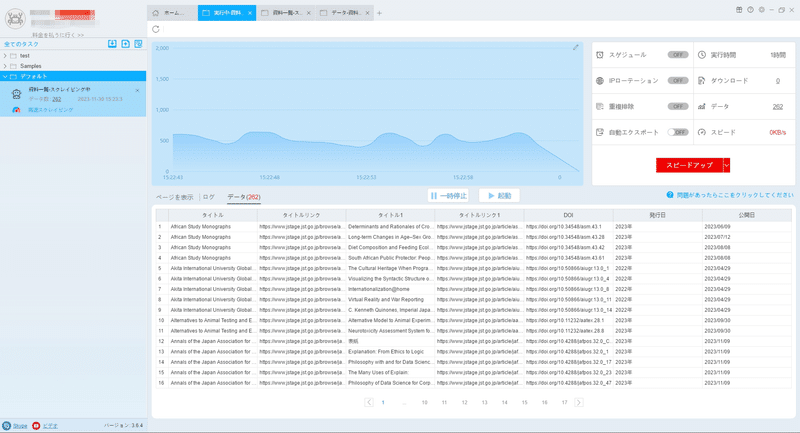Open help via the question icon in title bar

750,10
